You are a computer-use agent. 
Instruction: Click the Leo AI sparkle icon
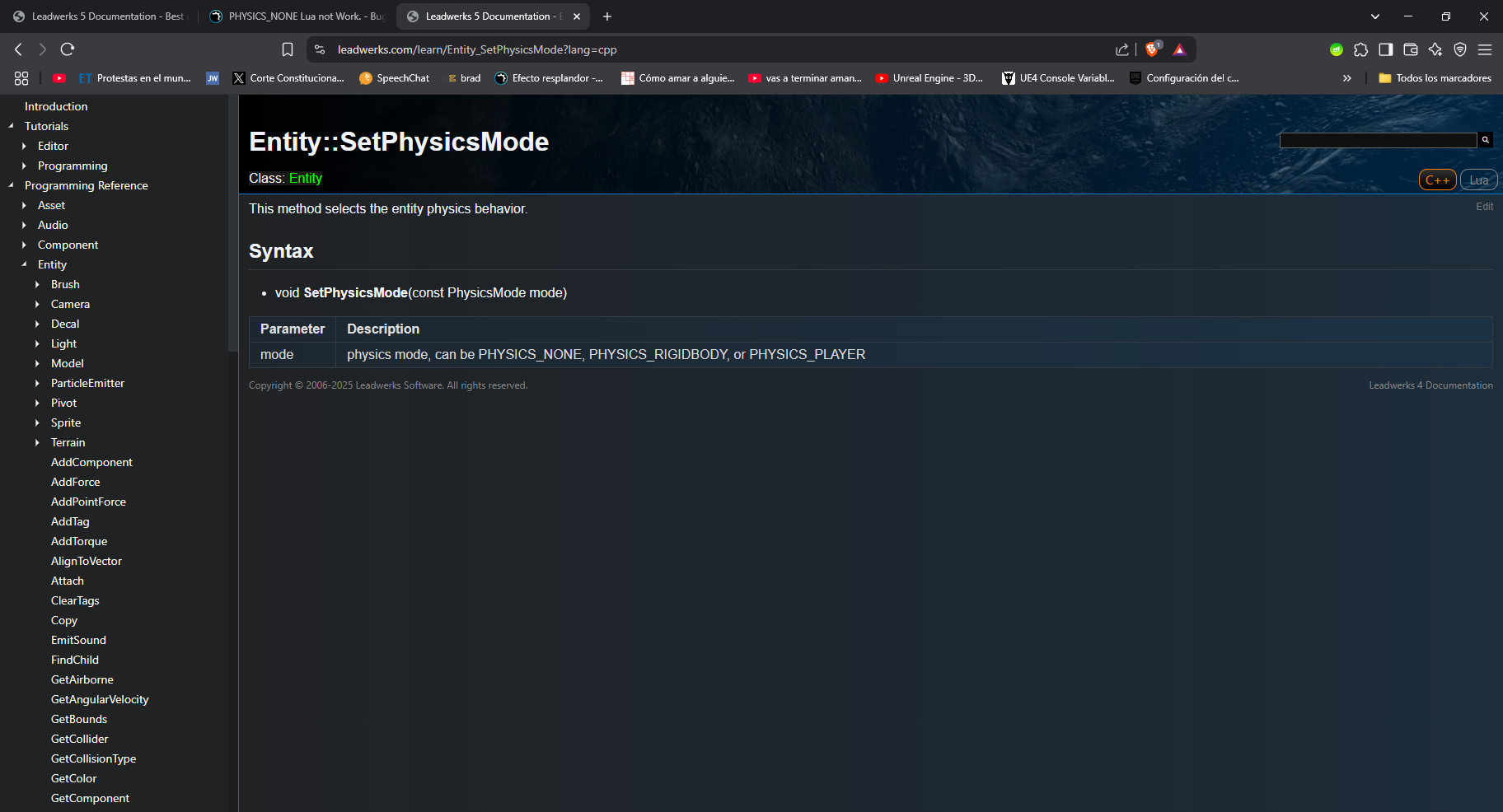tap(1435, 49)
